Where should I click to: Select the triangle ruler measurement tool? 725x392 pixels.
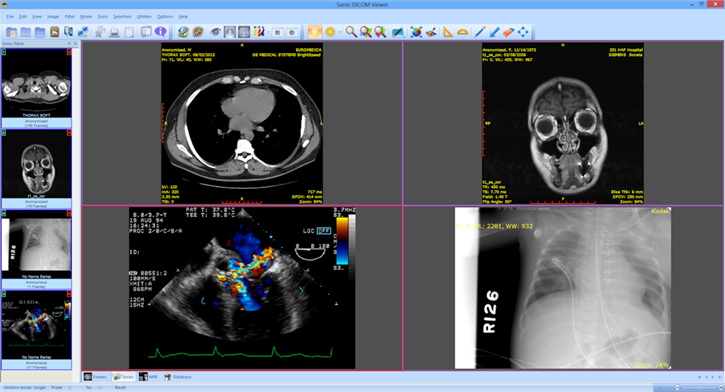click(448, 32)
